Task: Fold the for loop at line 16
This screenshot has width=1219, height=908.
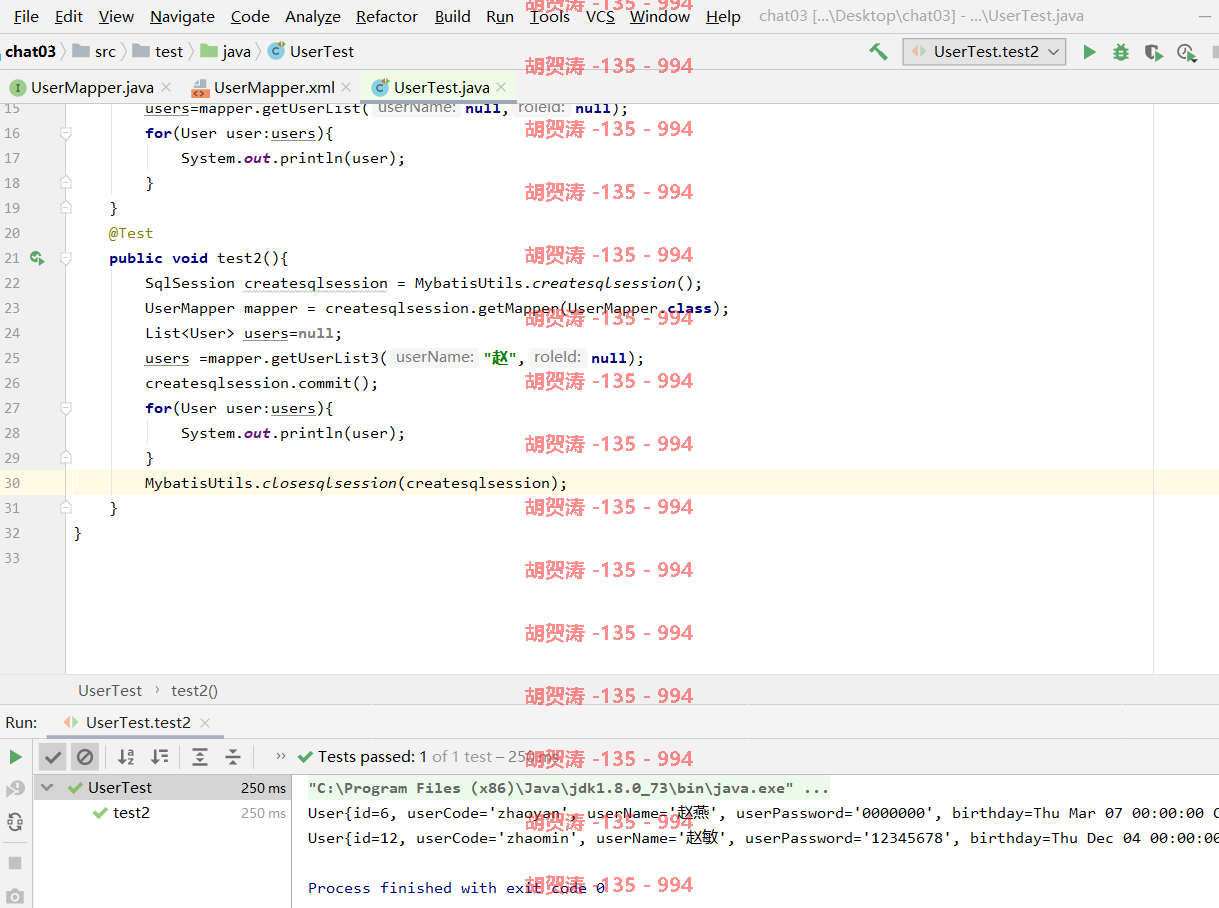Action: (66, 133)
